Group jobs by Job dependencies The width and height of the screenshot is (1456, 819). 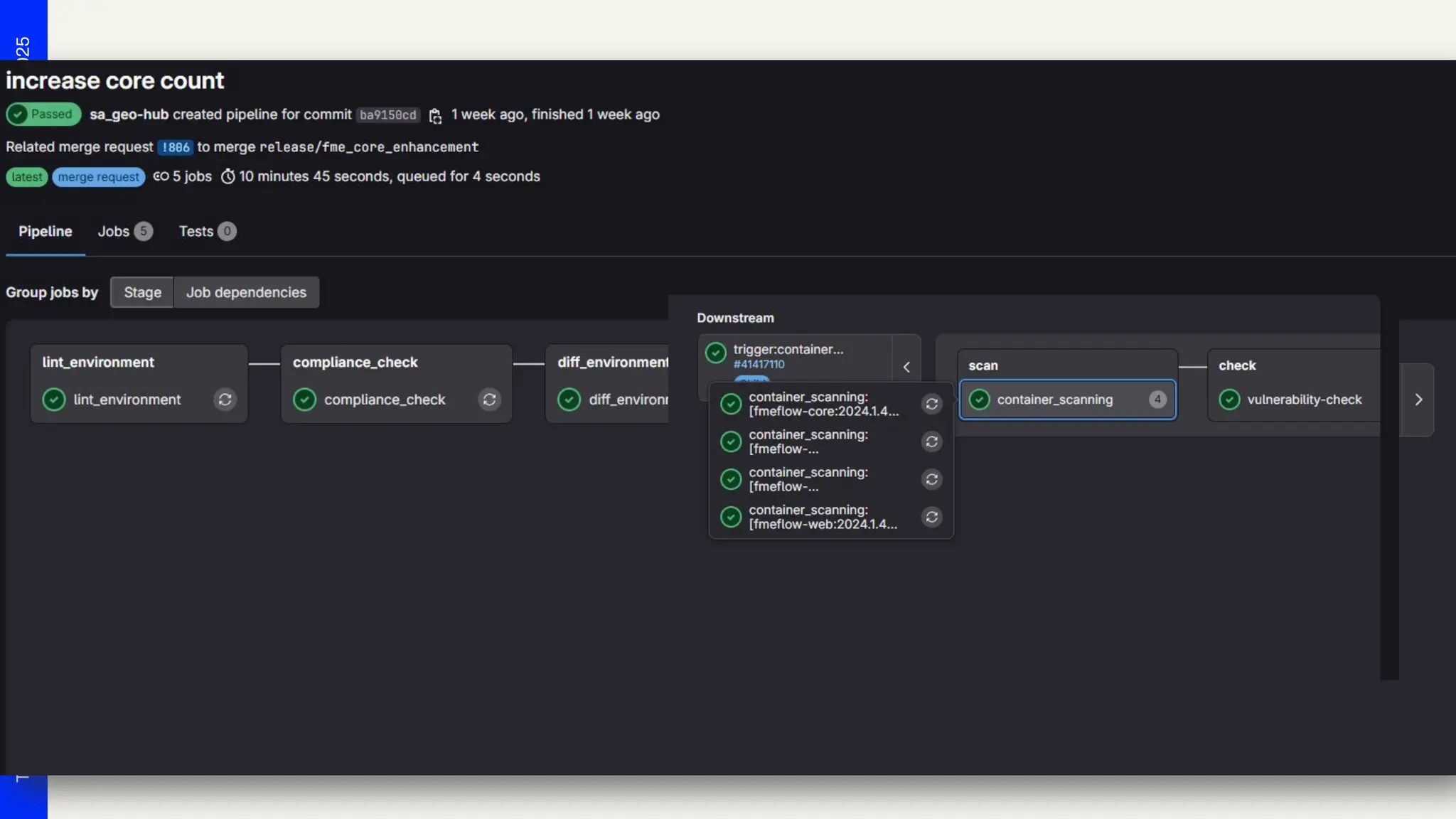pyautogui.click(x=246, y=292)
